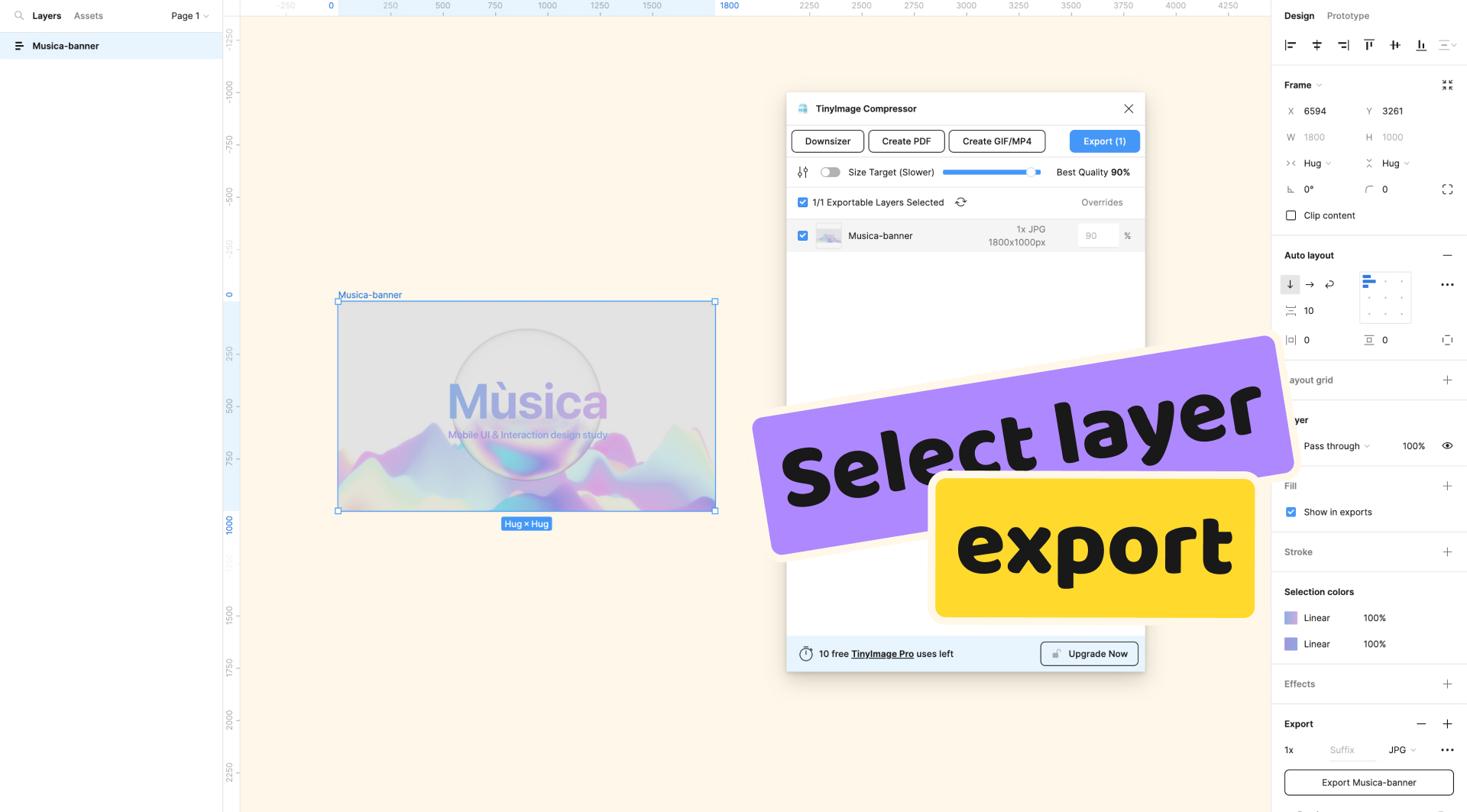Click the Export (1) button
This screenshot has width=1467, height=812.
pos(1104,141)
